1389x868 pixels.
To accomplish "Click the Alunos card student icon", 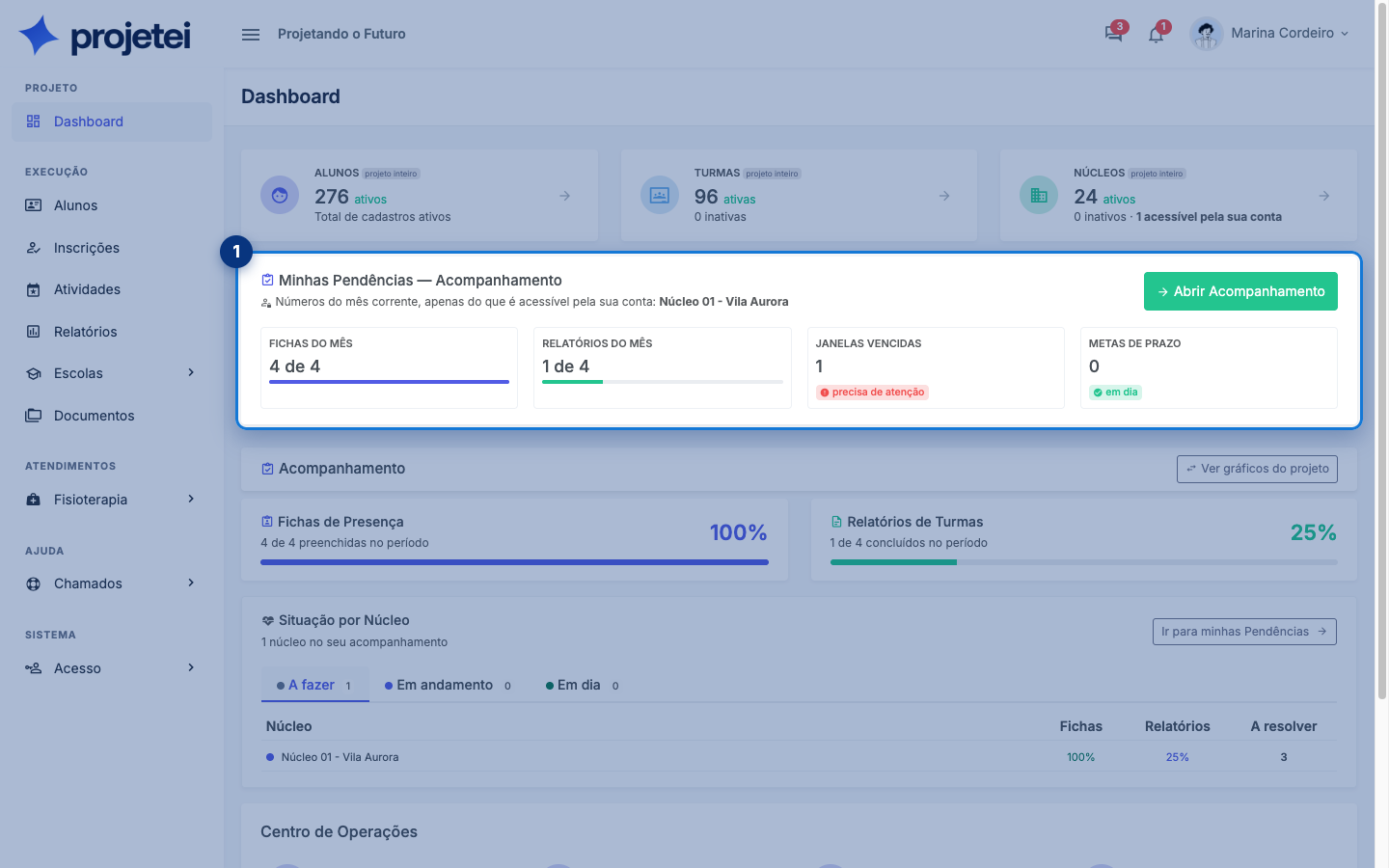I will tap(280, 196).
